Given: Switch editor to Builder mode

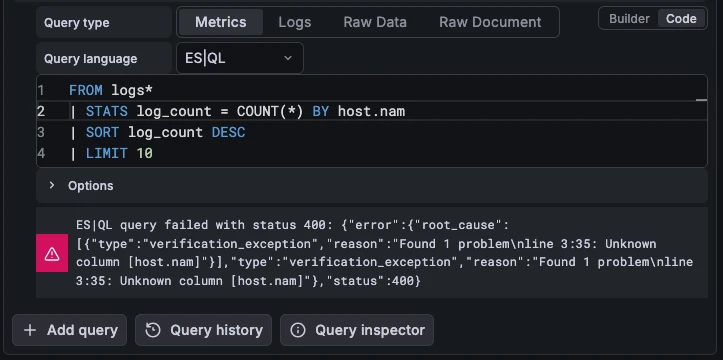Looking at the screenshot, I should coord(629,19).
